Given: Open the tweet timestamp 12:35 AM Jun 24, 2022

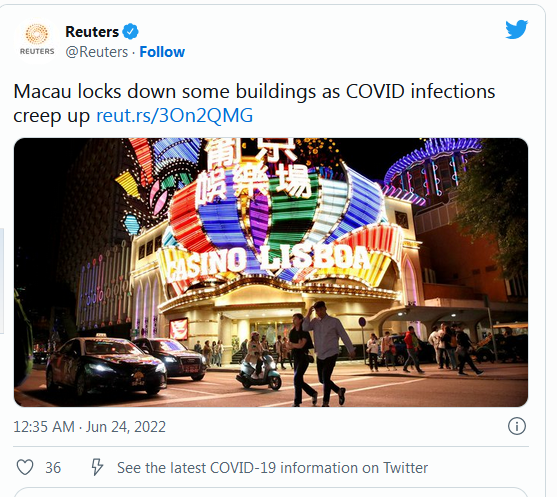Looking at the screenshot, I should [x=90, y=426].
